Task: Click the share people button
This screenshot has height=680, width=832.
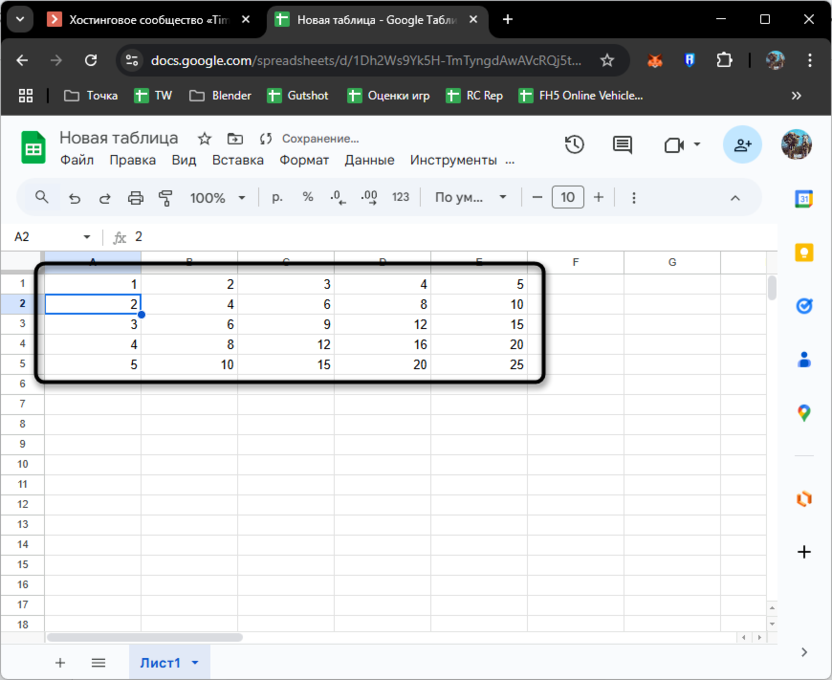Action: click(742, 144)
